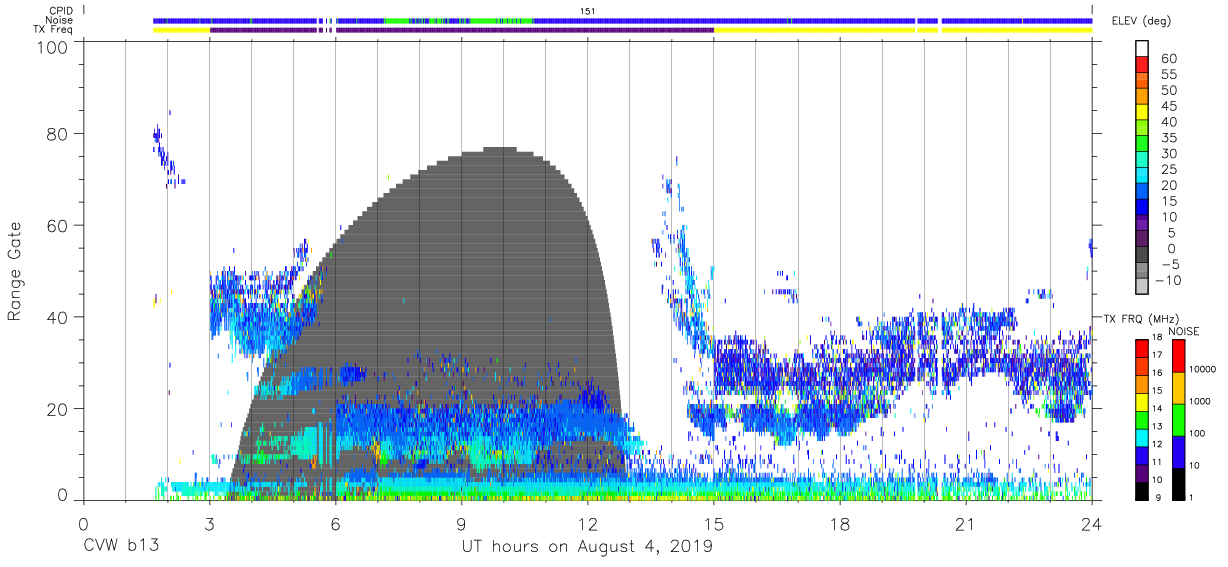Select the 16 label on TX FRQ colorbar
The height and width of the screenshot is (567, 1228).
(1159, 373)
